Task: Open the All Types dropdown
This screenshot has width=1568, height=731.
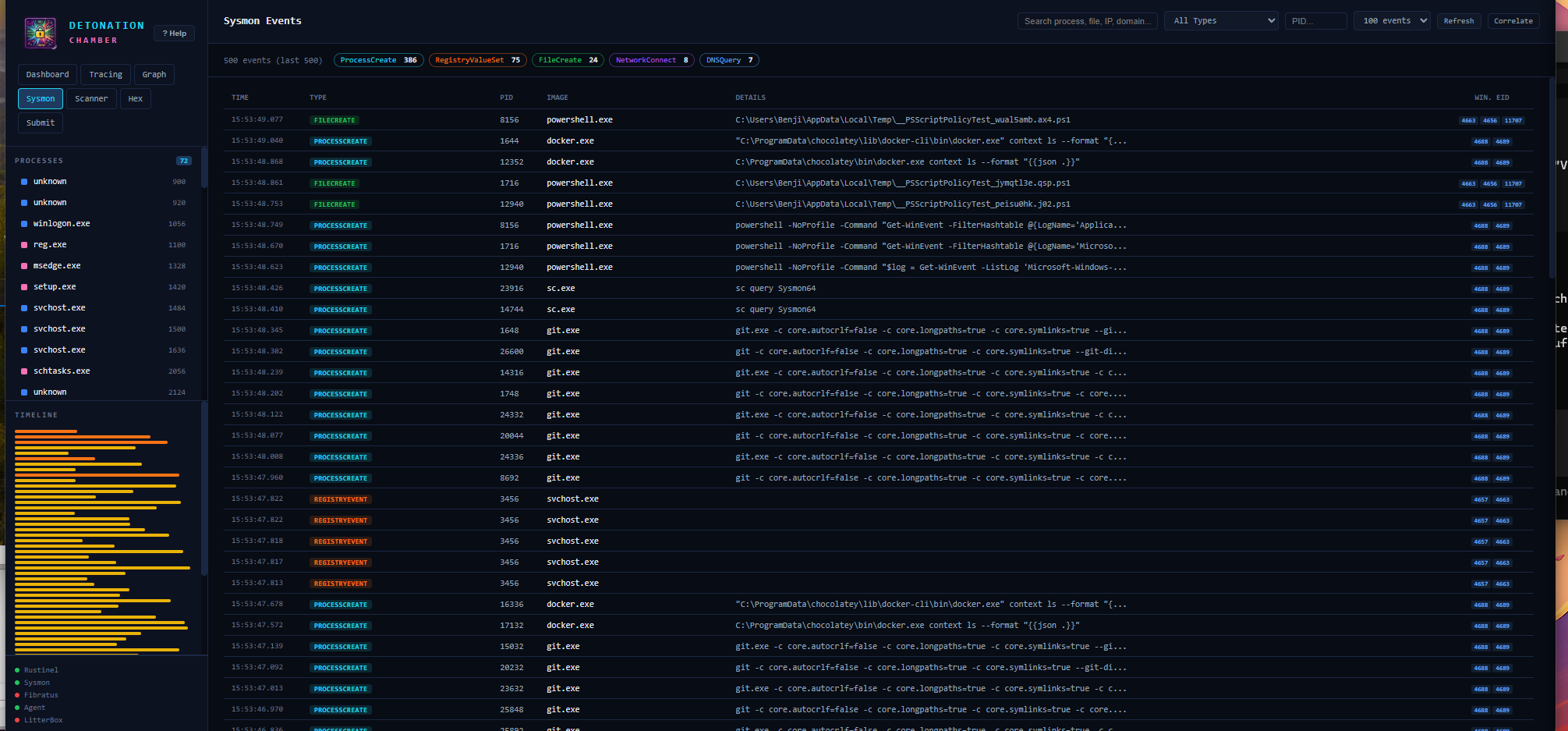Action: pyautogui.click(x=1221, y=21)
